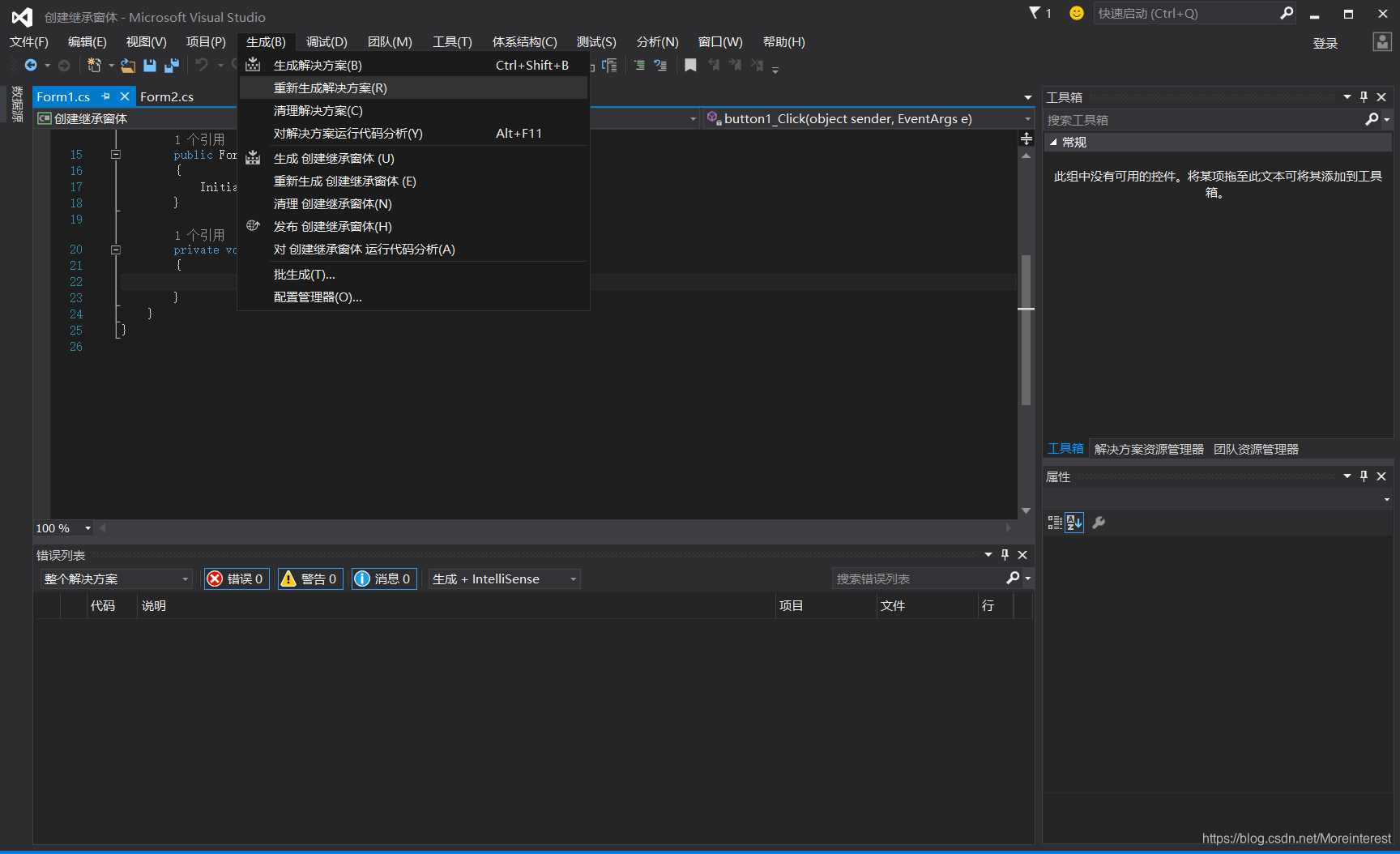Click the editor vertical scrollbar thumb
The width and height of the screenshot is (1400, 854).
(x=1026, y=329)
